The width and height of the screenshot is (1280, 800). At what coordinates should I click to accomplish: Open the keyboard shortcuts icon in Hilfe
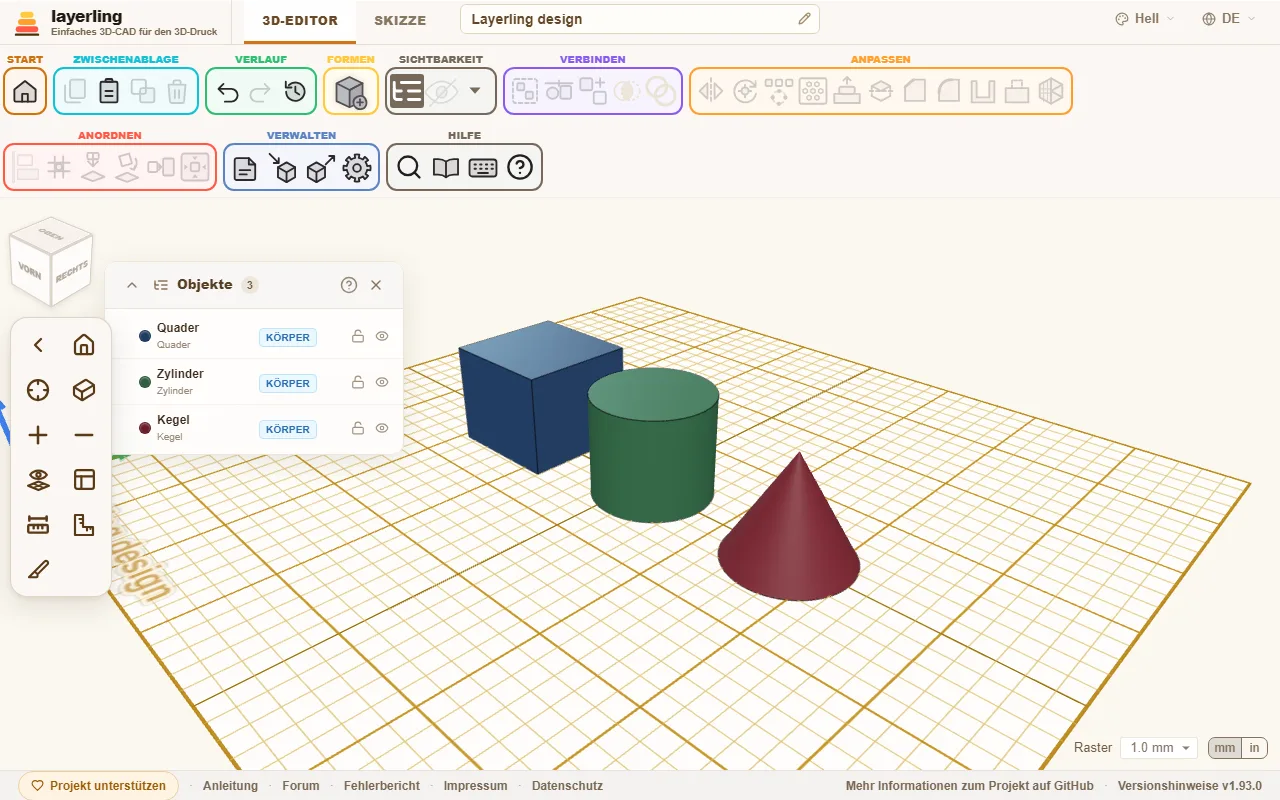click(x=483, y=168)
